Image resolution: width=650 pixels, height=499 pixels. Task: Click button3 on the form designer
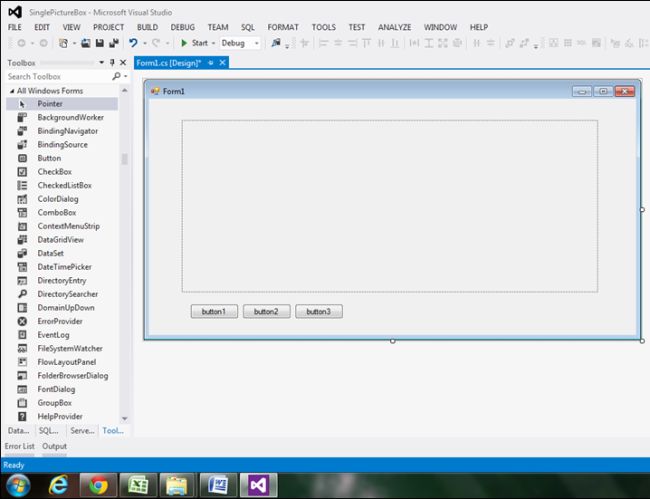pos(318,312)
